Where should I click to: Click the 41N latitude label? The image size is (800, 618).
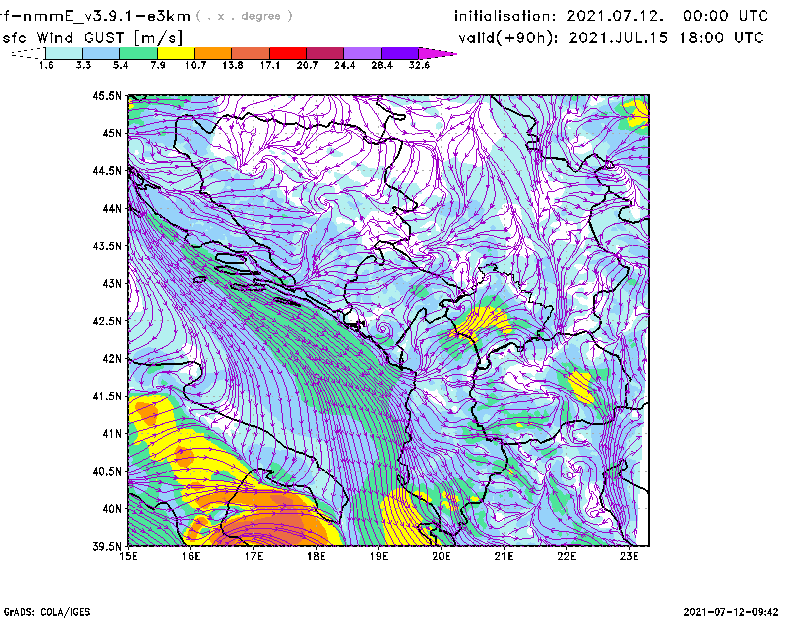pos(112,434)
